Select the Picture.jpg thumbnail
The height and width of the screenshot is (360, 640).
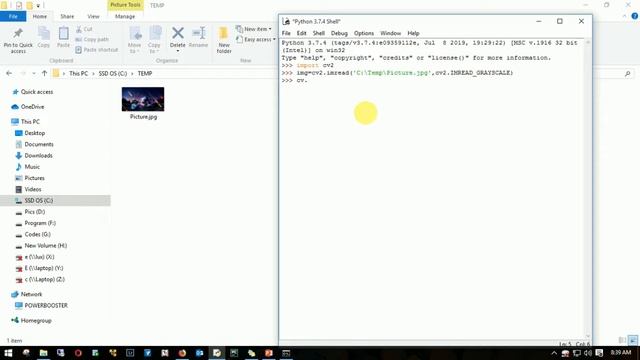[x=143, y=99]
